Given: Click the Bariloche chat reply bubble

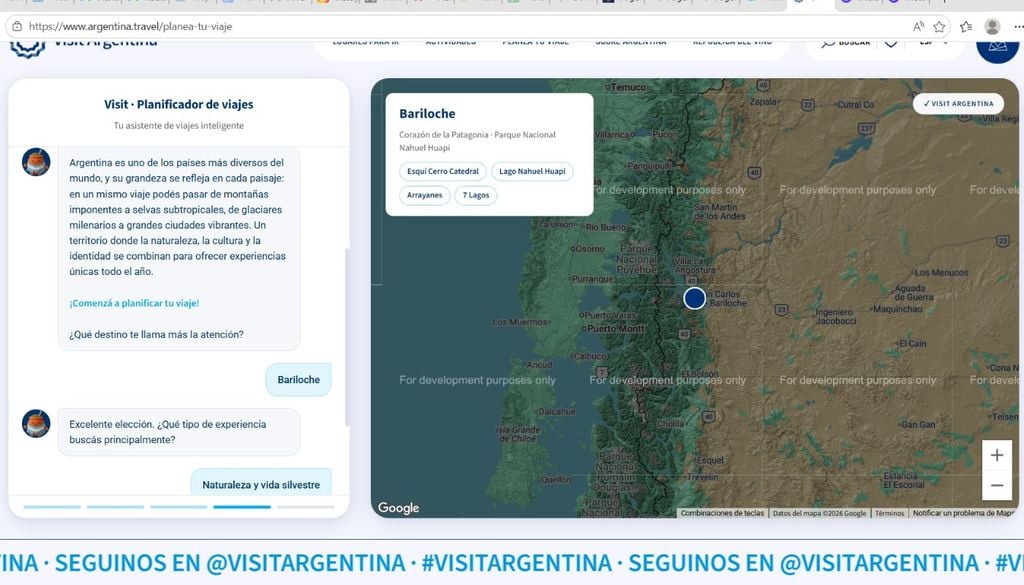Looking at the screenshot, I should 298,379.
